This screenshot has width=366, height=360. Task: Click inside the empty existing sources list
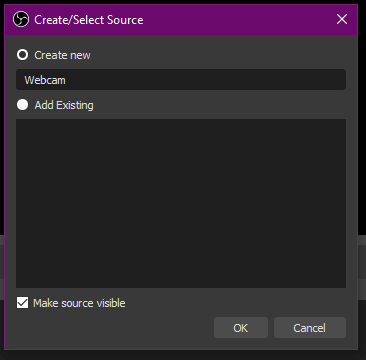point(181,203)
